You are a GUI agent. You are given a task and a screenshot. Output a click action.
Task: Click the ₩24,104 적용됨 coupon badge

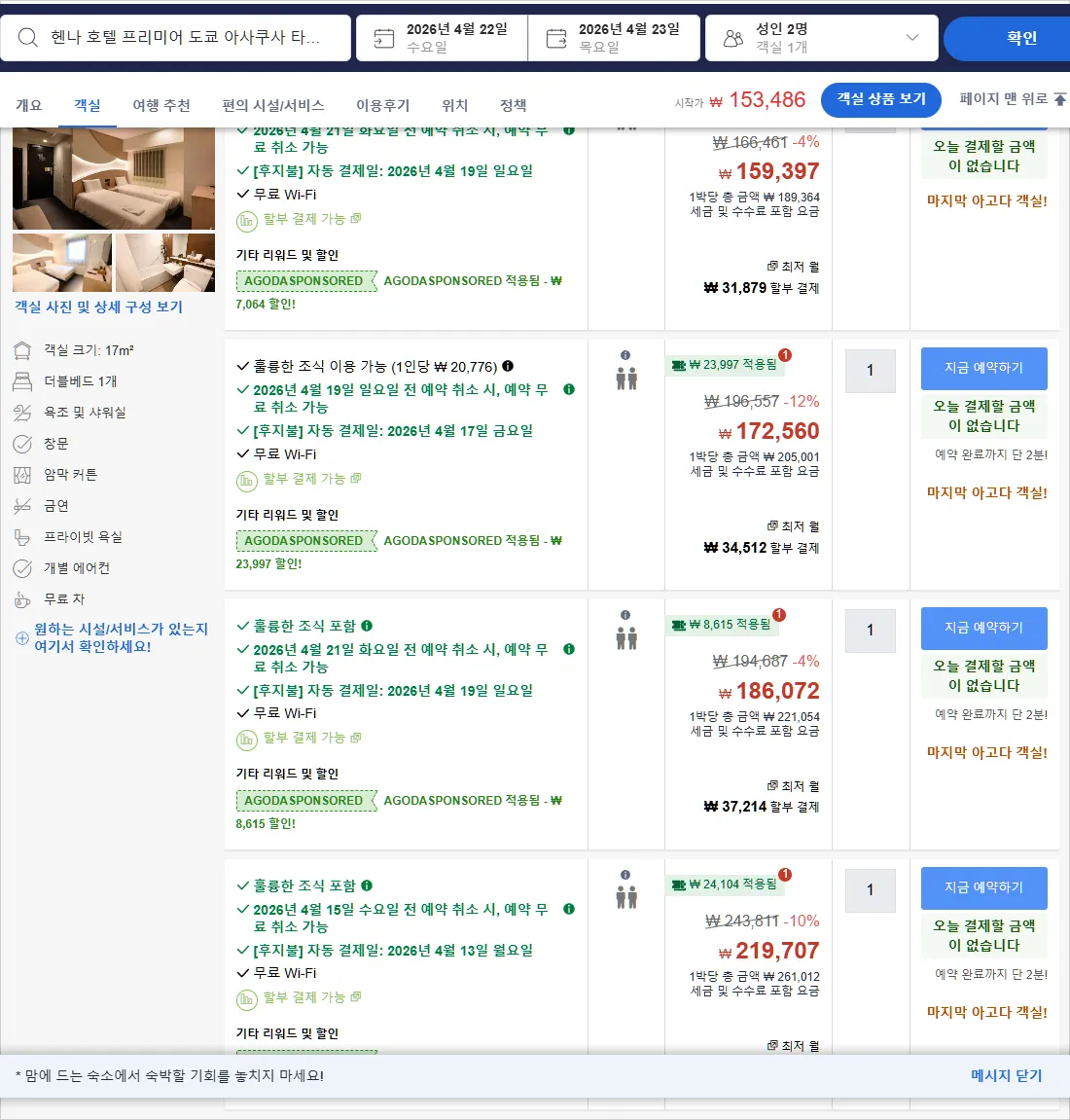point(726,885)
